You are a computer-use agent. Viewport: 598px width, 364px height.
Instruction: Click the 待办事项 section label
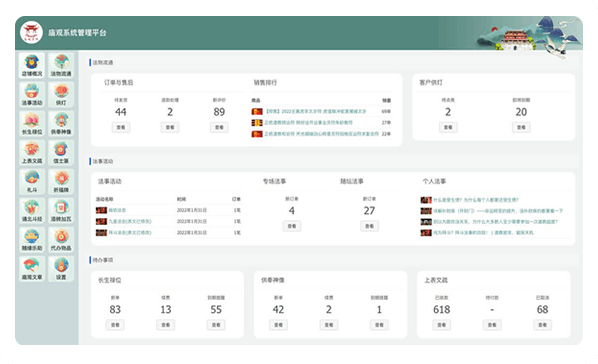pyautogui.click(x=103, y=260)
